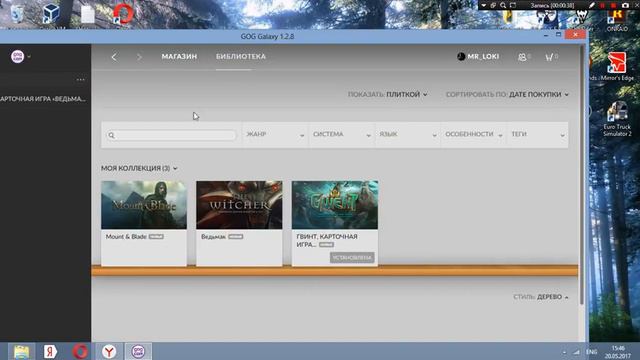Click the recorder pencil draw icon

592,5
